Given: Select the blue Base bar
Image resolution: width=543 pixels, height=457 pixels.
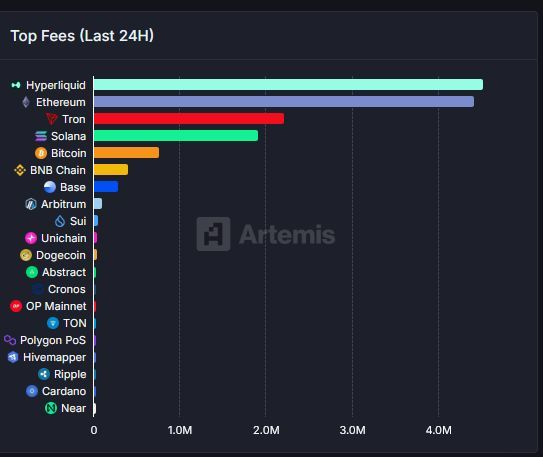Looking at the screenshot, I should [x=106, y=187].
